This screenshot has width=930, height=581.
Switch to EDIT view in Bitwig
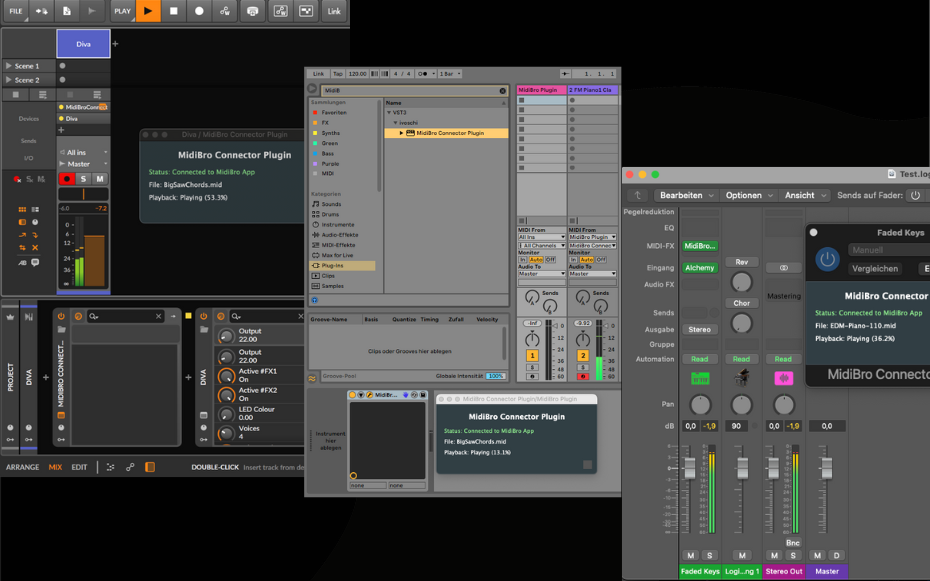pyautogui.click(x=79, y=467)
